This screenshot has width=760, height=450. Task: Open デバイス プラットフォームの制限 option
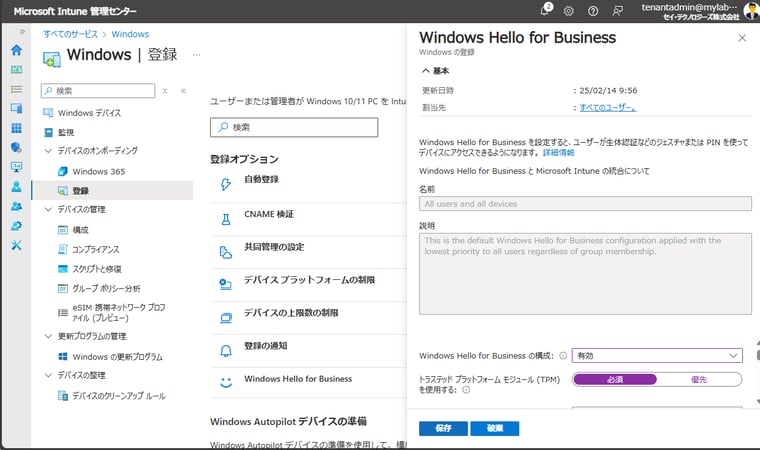pos(309,280)
